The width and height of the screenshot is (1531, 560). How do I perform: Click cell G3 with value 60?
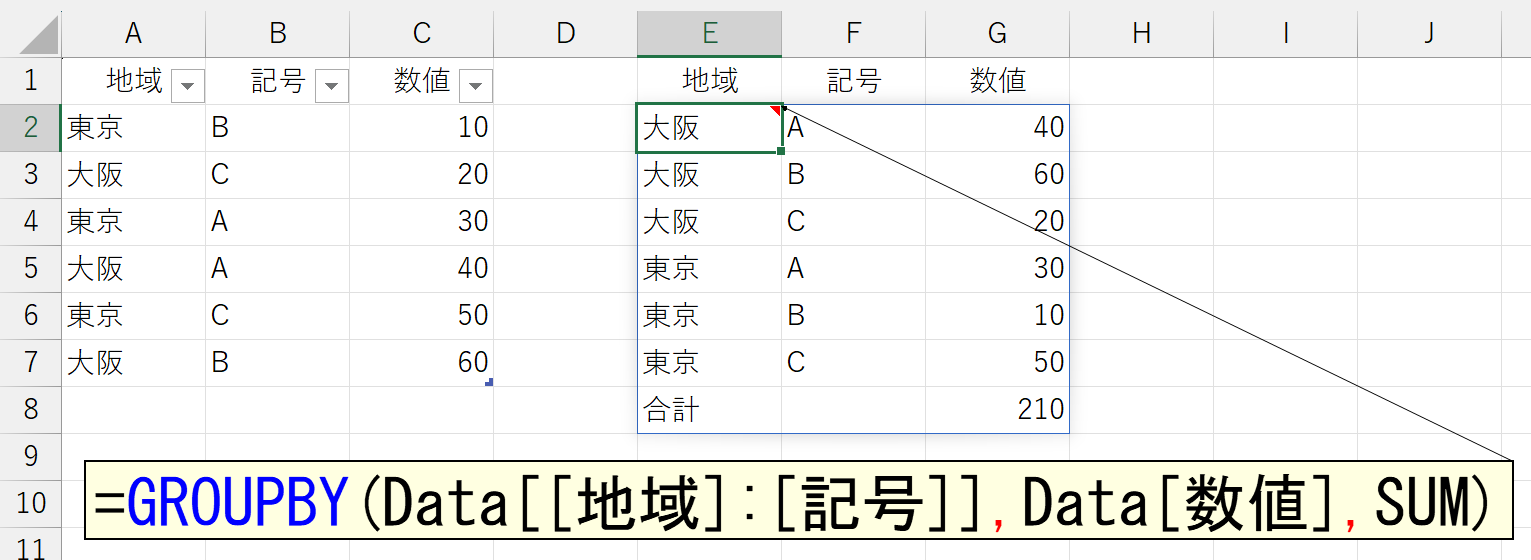[998, 175]
